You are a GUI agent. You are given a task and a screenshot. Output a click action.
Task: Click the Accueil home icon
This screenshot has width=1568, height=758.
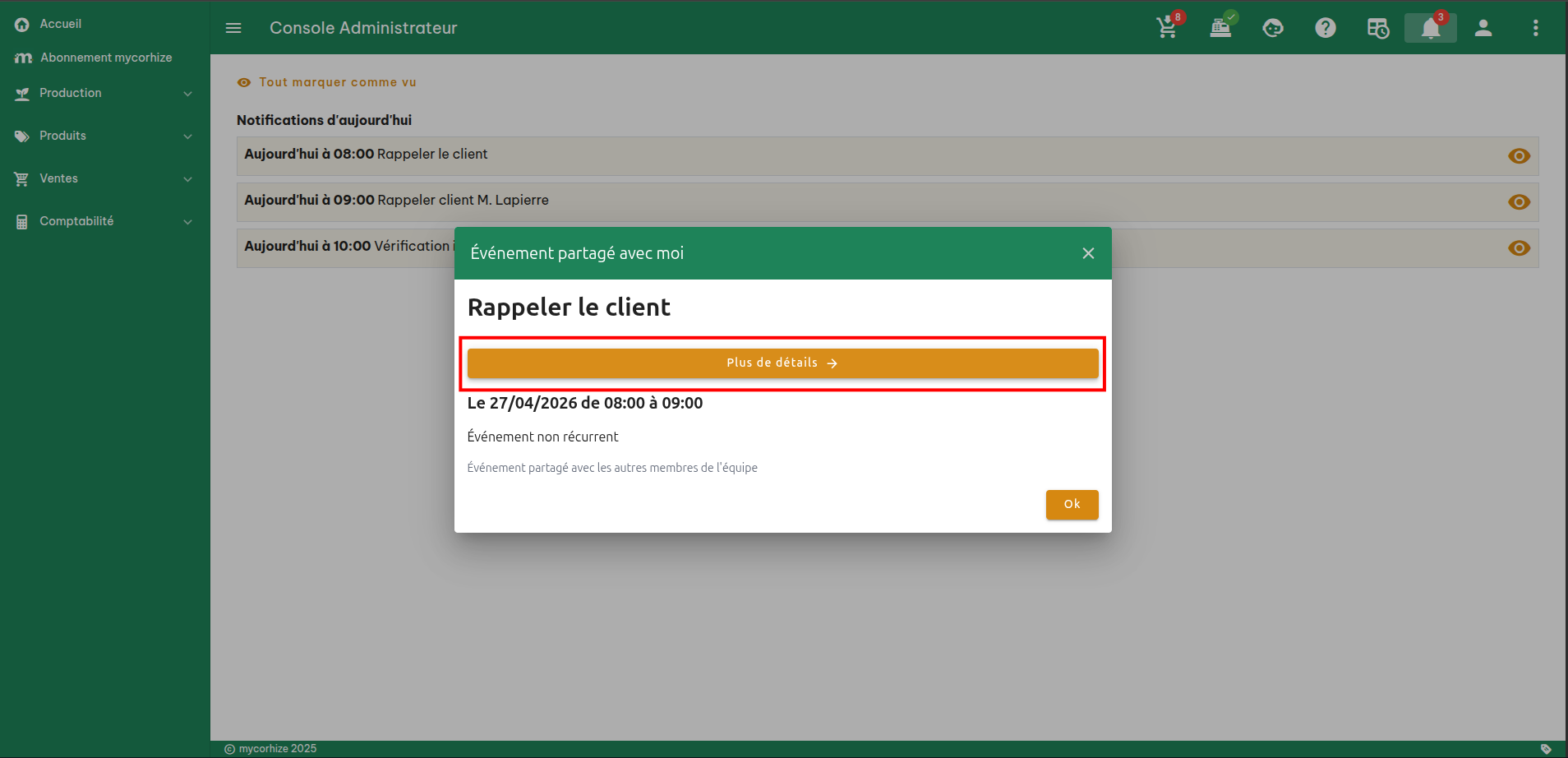22,25
